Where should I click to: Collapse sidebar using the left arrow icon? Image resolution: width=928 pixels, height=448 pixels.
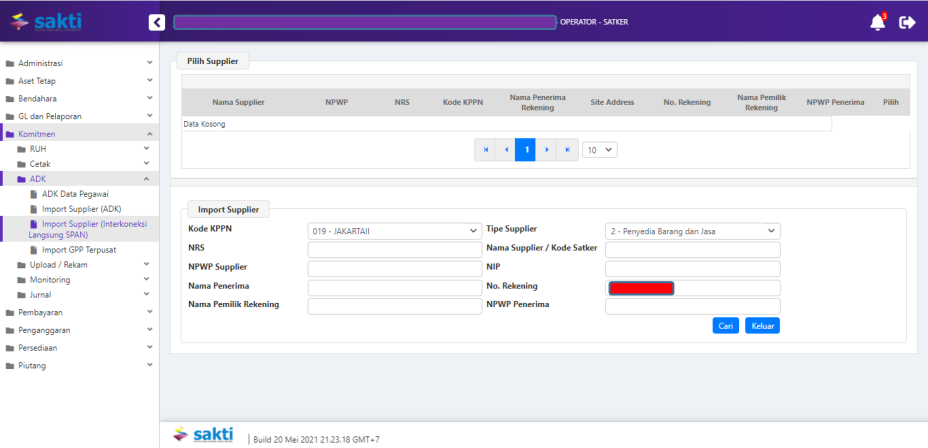click(157, 22)
